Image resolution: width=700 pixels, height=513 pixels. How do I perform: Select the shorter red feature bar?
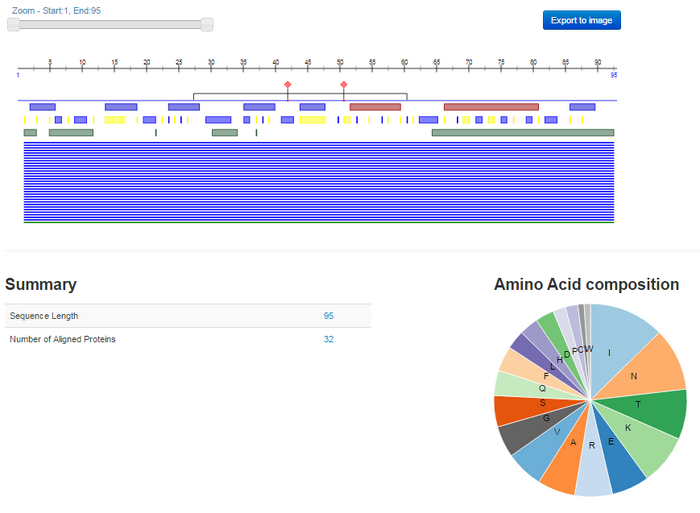tap(375, 106)
